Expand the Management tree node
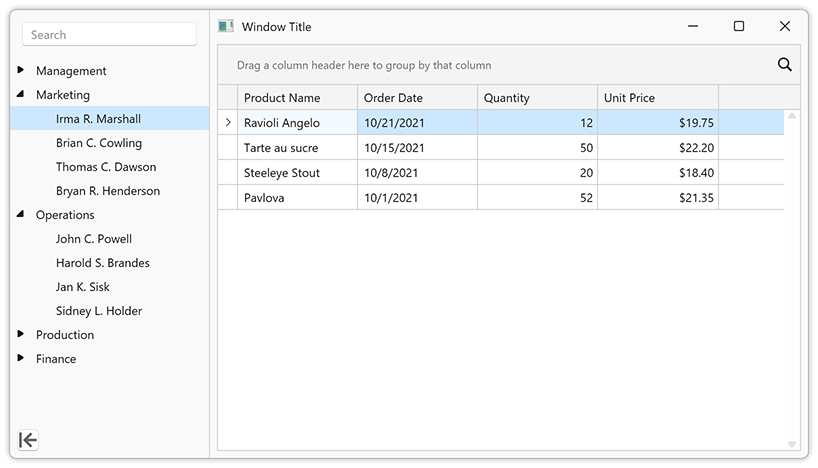The height and width of the screenshot is (468, 818). (21, 71)
